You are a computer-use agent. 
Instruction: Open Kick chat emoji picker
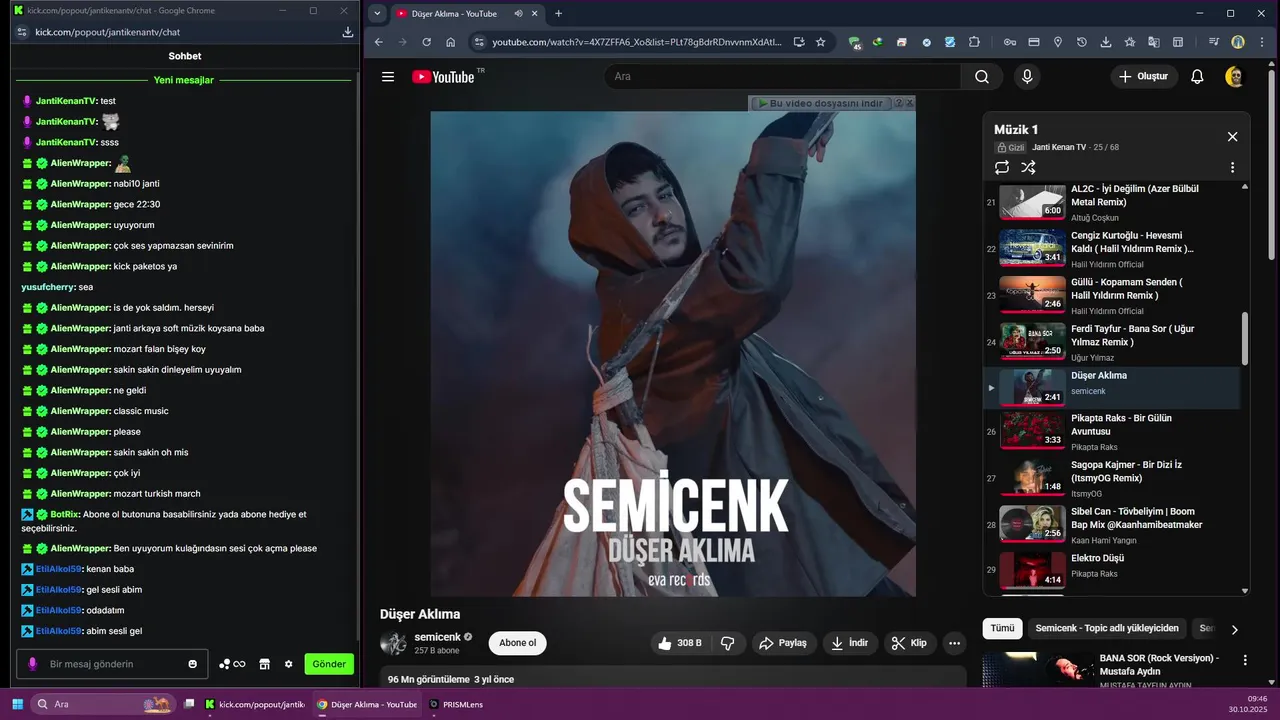click(x=193, y=664)
